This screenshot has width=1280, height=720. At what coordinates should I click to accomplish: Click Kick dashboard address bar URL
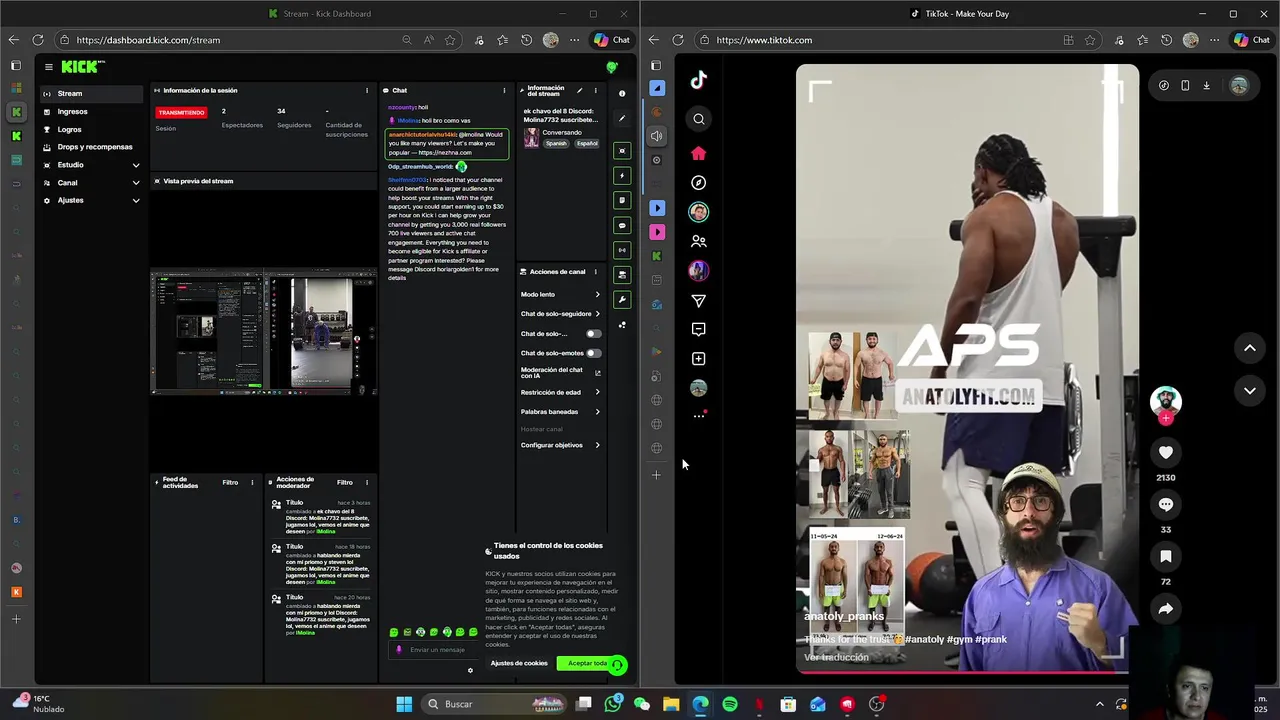click(148, 40)
